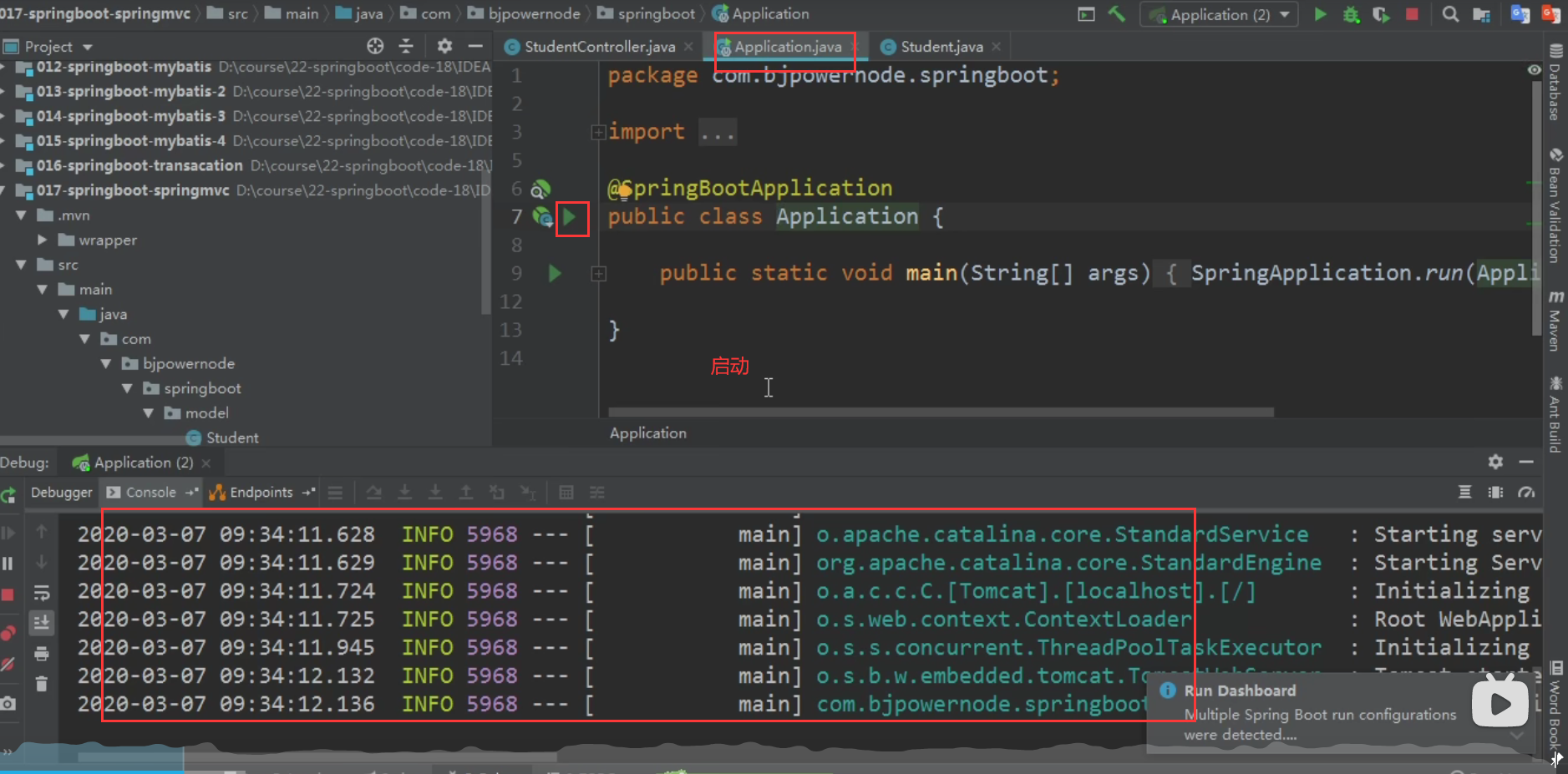Start debugging with the top toolbar bug icon
Viewport: 1568px width, 774px height.
[1351, 14]
